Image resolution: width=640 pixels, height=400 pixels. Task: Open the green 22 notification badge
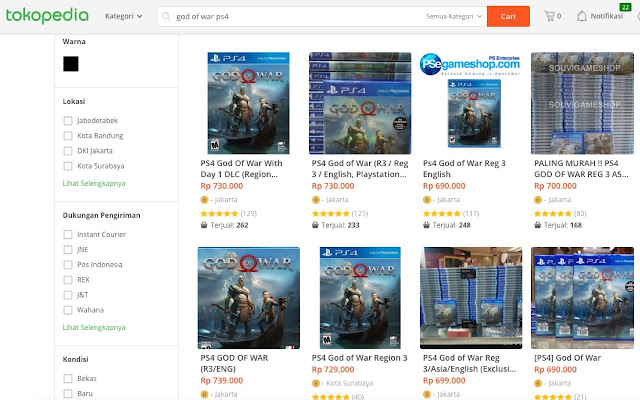coord(625,7)
